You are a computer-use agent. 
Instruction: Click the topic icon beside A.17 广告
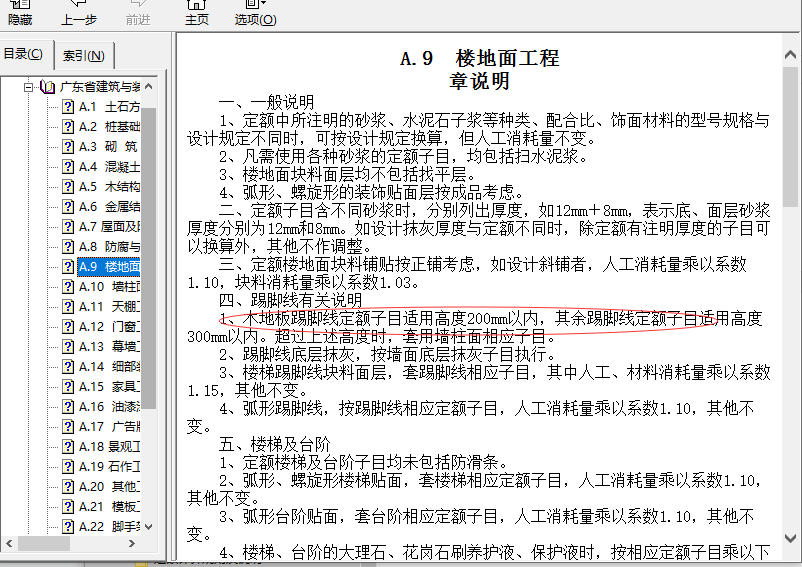coord(68,426)
